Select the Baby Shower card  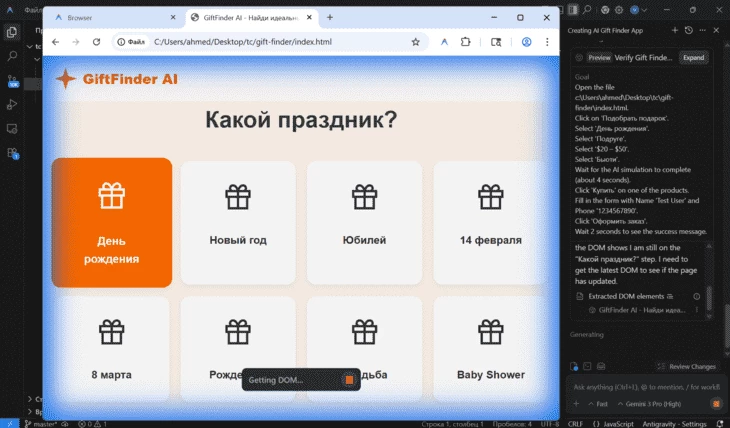point(491,349)
